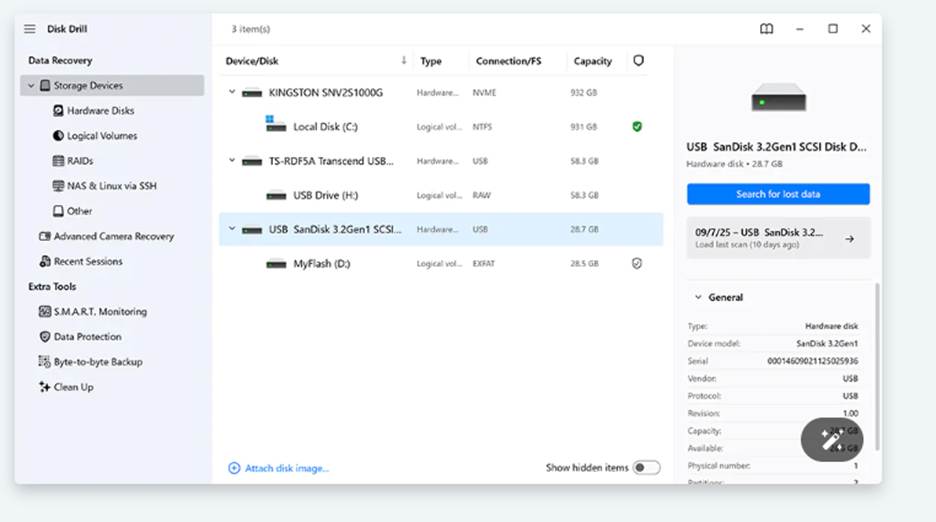Open the hamburger menu beside Disk Drill

coord(29,29)
